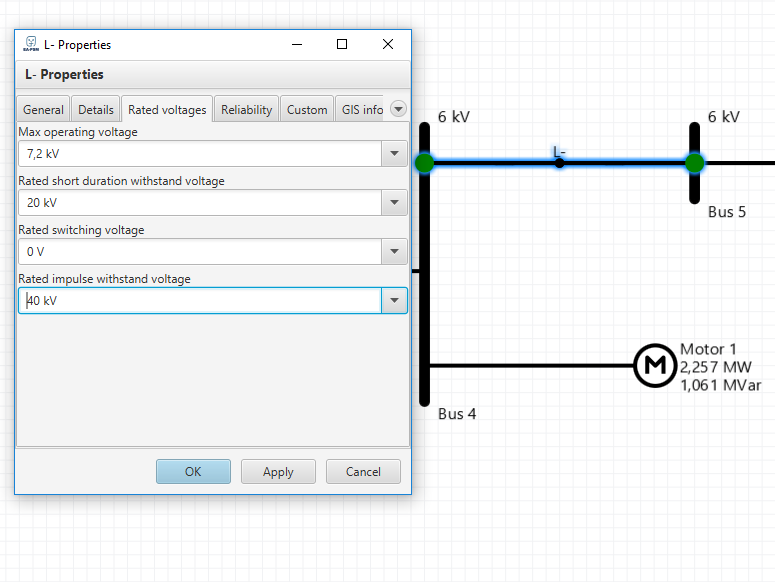Close the L- Properties dialog

388,44
